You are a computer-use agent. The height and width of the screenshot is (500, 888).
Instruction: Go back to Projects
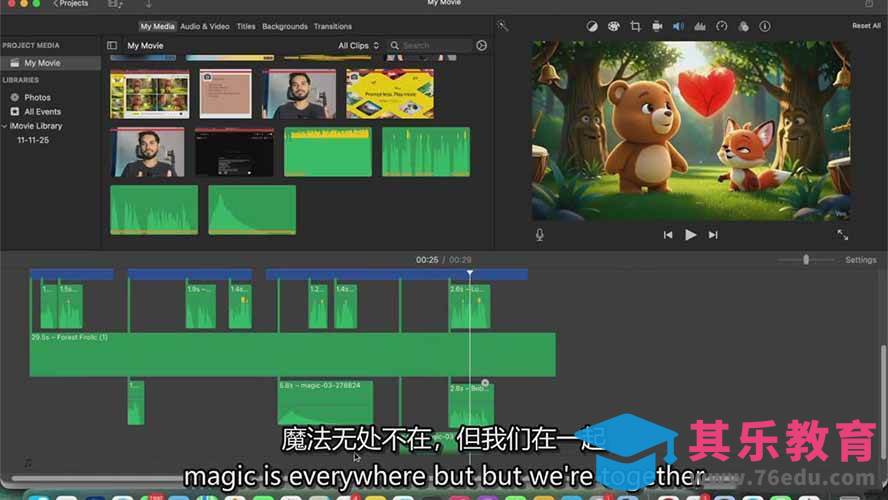(71, 3)
